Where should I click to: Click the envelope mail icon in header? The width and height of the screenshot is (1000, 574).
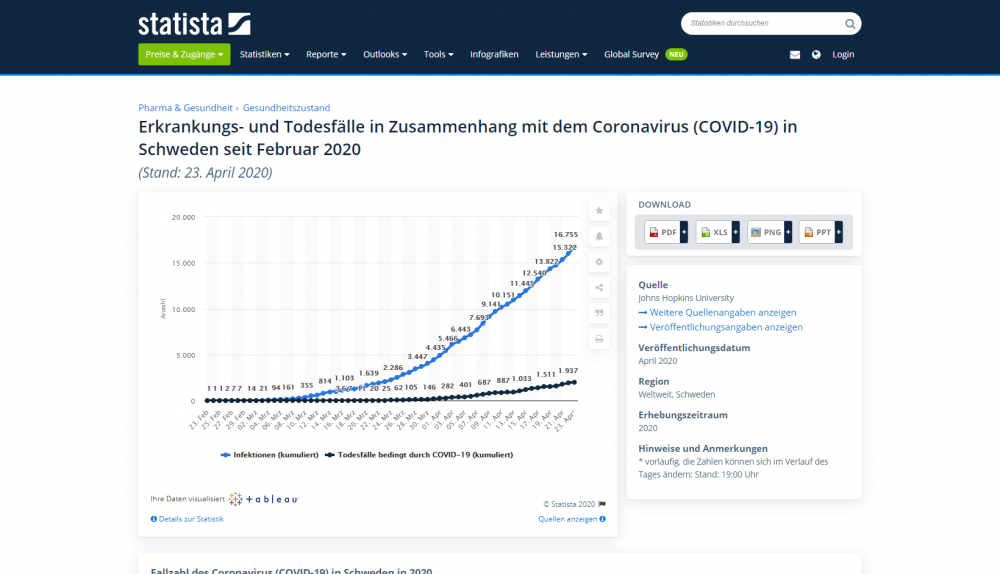(795, 55)
